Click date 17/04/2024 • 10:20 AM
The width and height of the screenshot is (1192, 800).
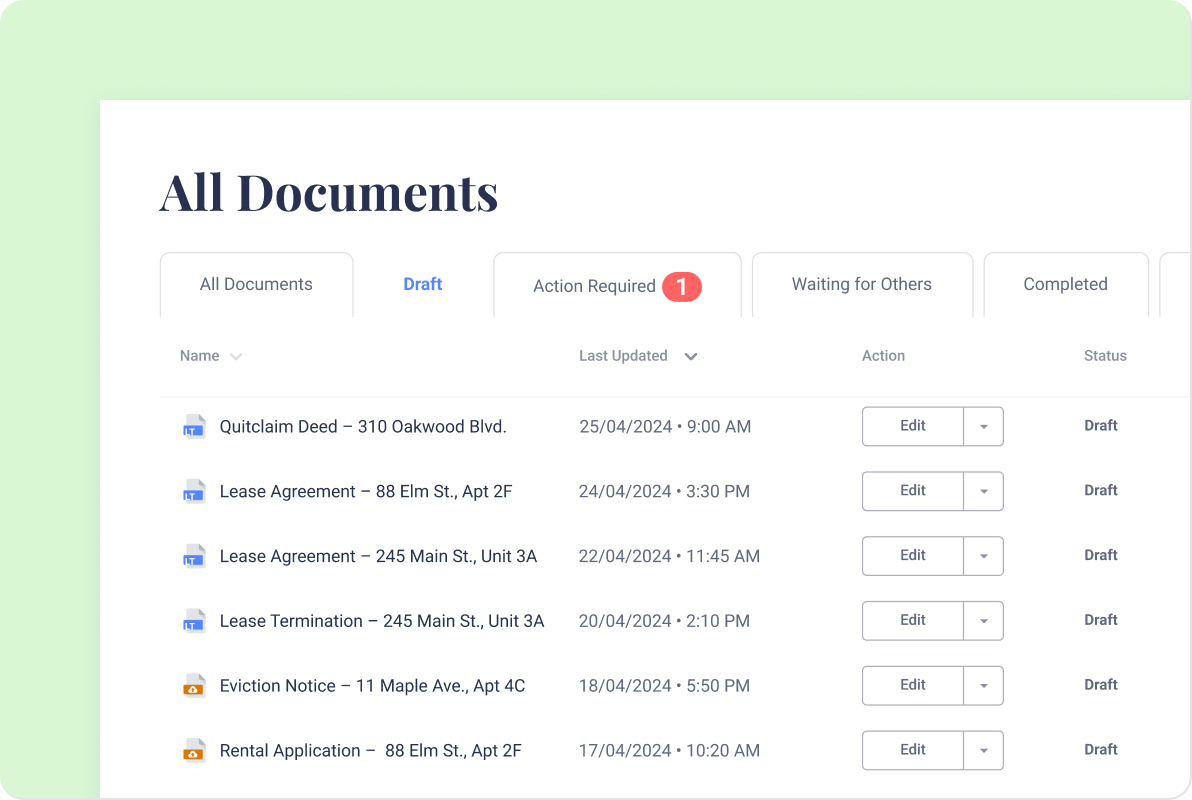(x=669, y=751)
